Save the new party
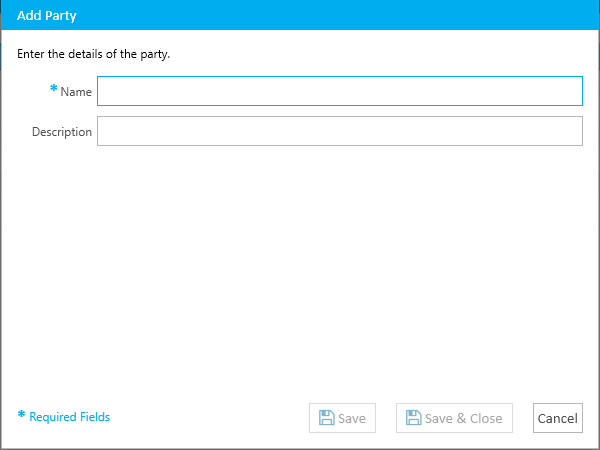 click(x=342, y=418)
